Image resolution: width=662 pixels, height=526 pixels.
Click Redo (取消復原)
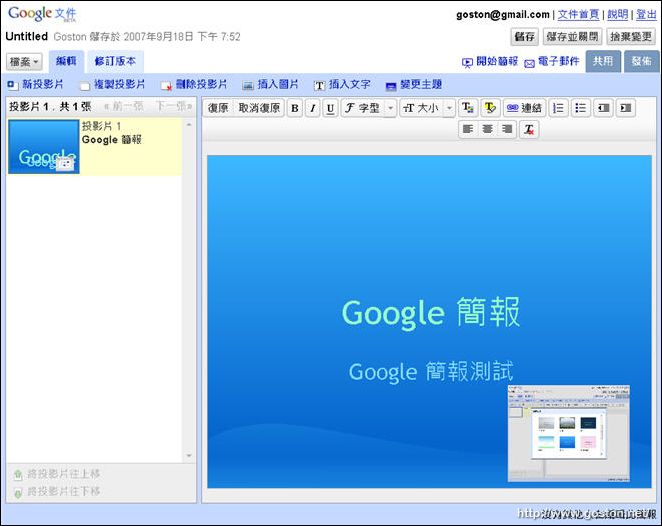click(259, 108)
